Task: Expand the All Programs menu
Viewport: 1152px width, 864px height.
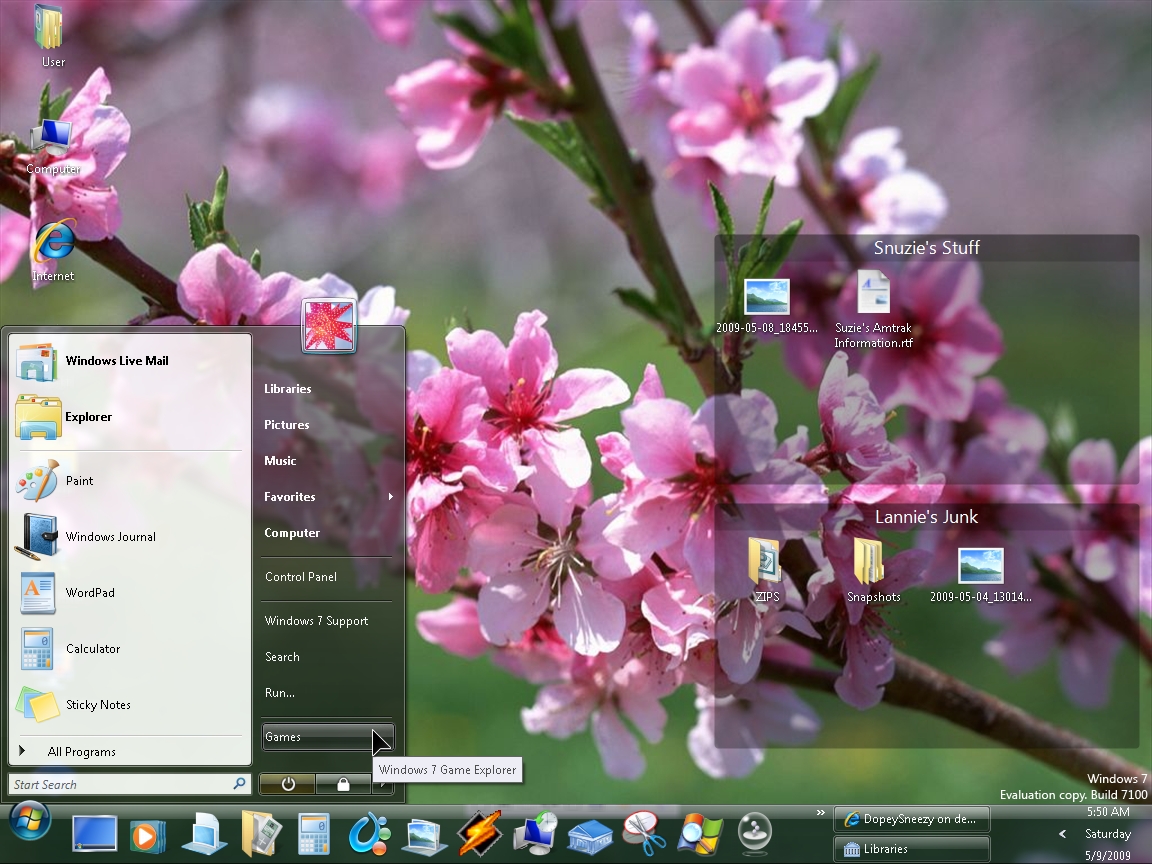Action: coord(82,751)
